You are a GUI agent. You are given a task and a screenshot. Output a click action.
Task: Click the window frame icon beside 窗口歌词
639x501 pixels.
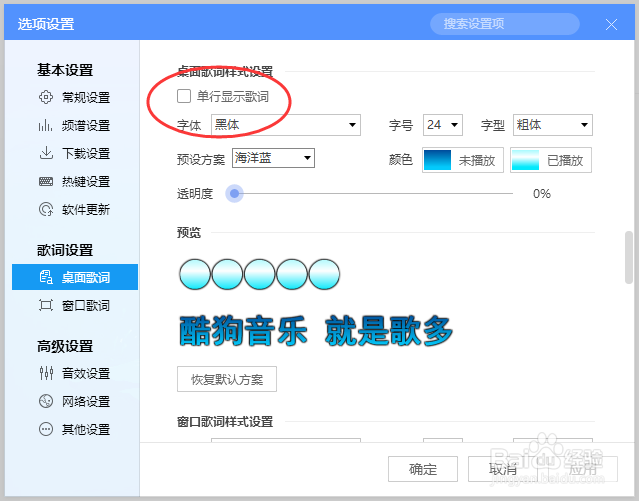[46, 305]
